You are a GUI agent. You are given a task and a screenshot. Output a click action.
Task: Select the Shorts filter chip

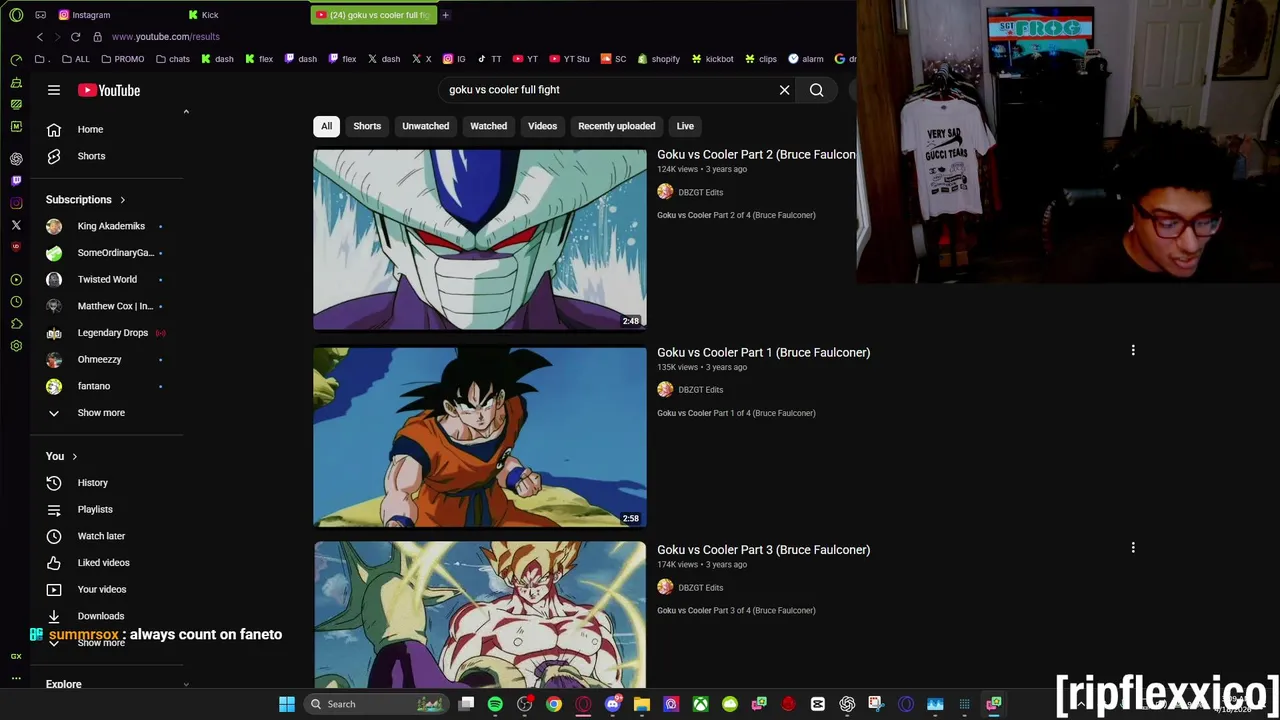click(x=367, y=126)
